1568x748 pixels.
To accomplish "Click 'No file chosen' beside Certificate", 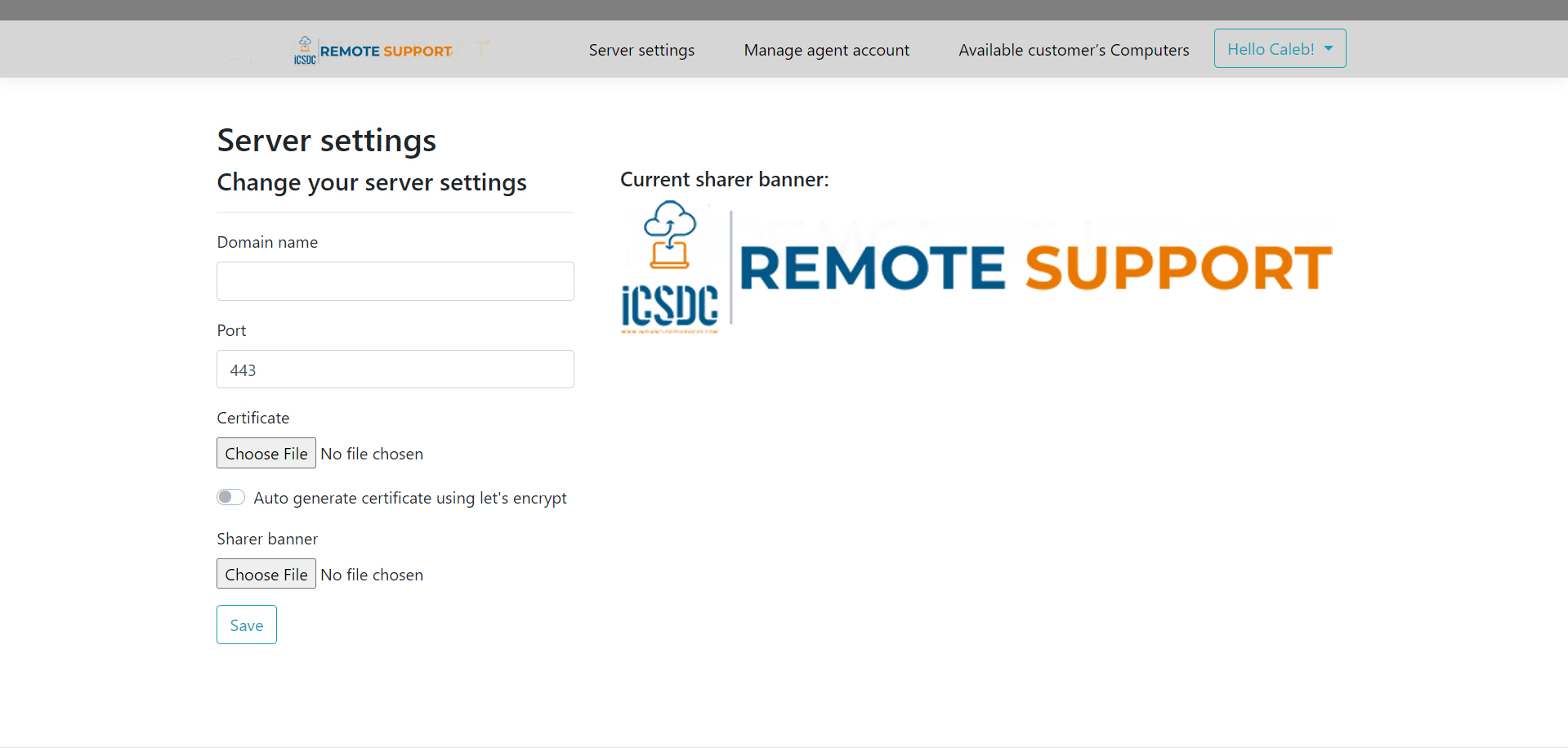I will [x=372, y=454].
